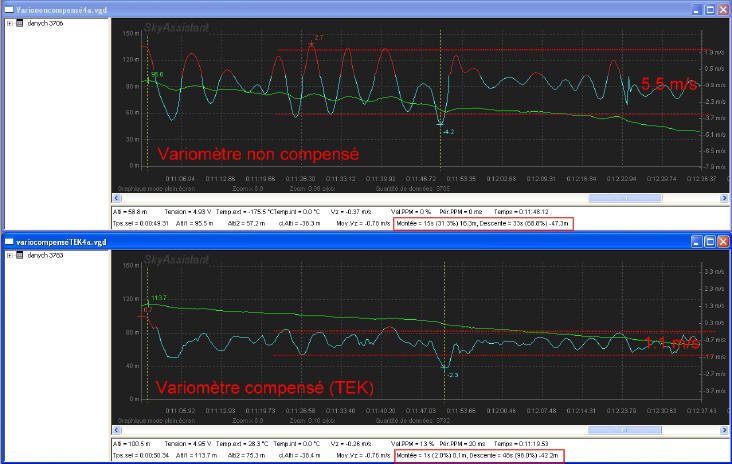This screenshot has width=732, height=464.
Task: Click left scroll arrow in variocompenséTEK4a window
Action: click(117, 430)
